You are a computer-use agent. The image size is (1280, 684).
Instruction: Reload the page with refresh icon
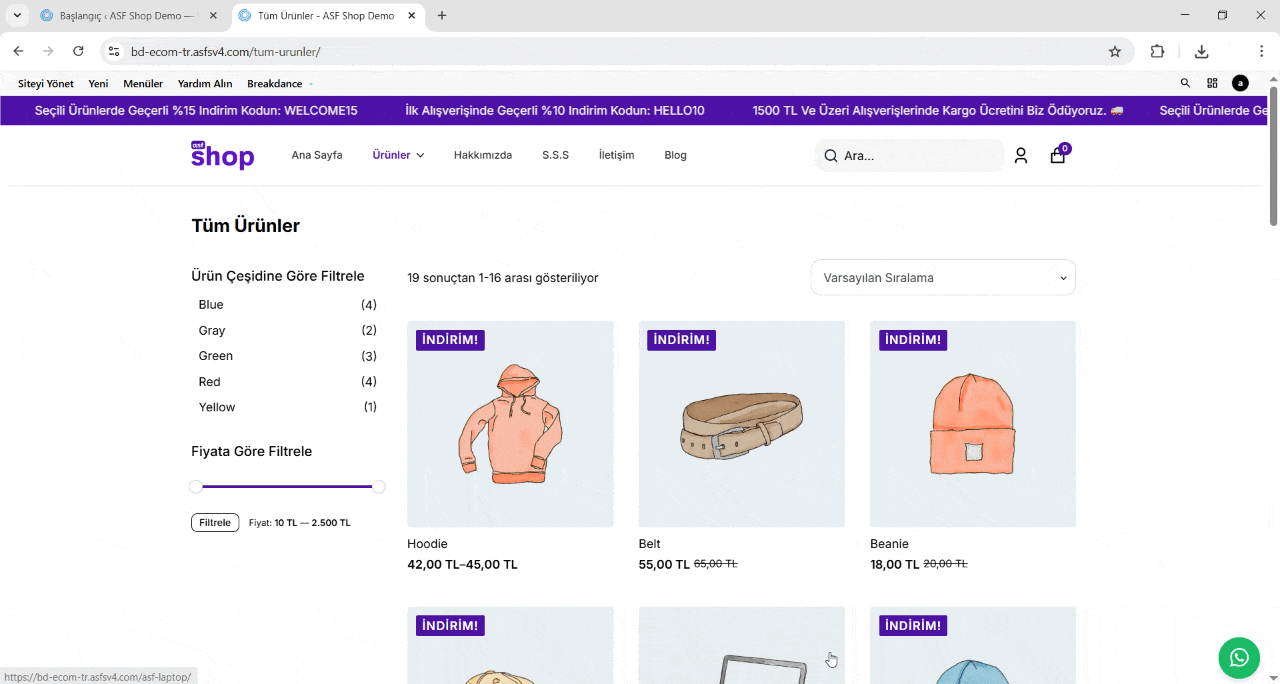[x=78, y=51]
